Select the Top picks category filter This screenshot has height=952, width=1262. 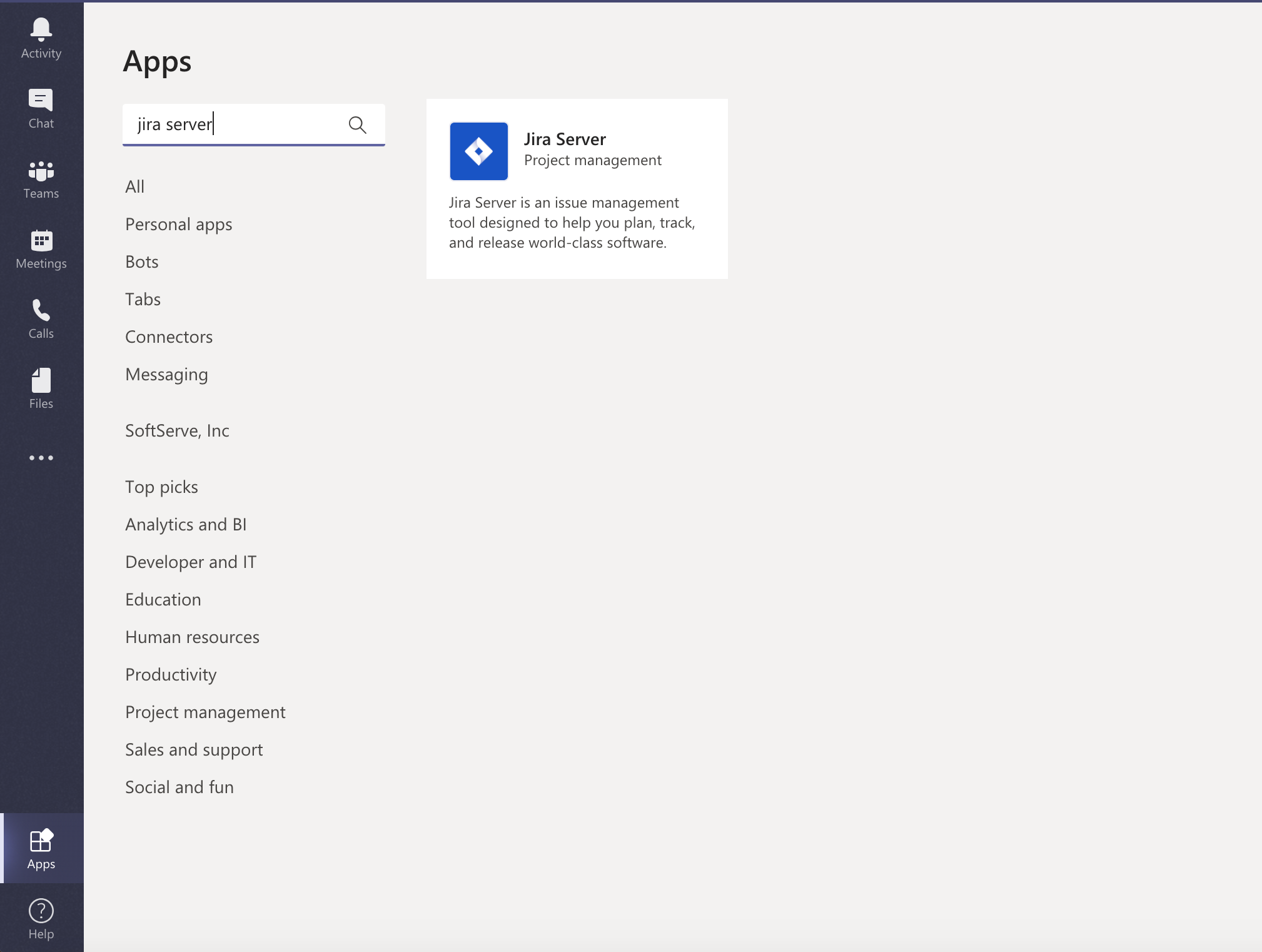click(x=161, y=486)
